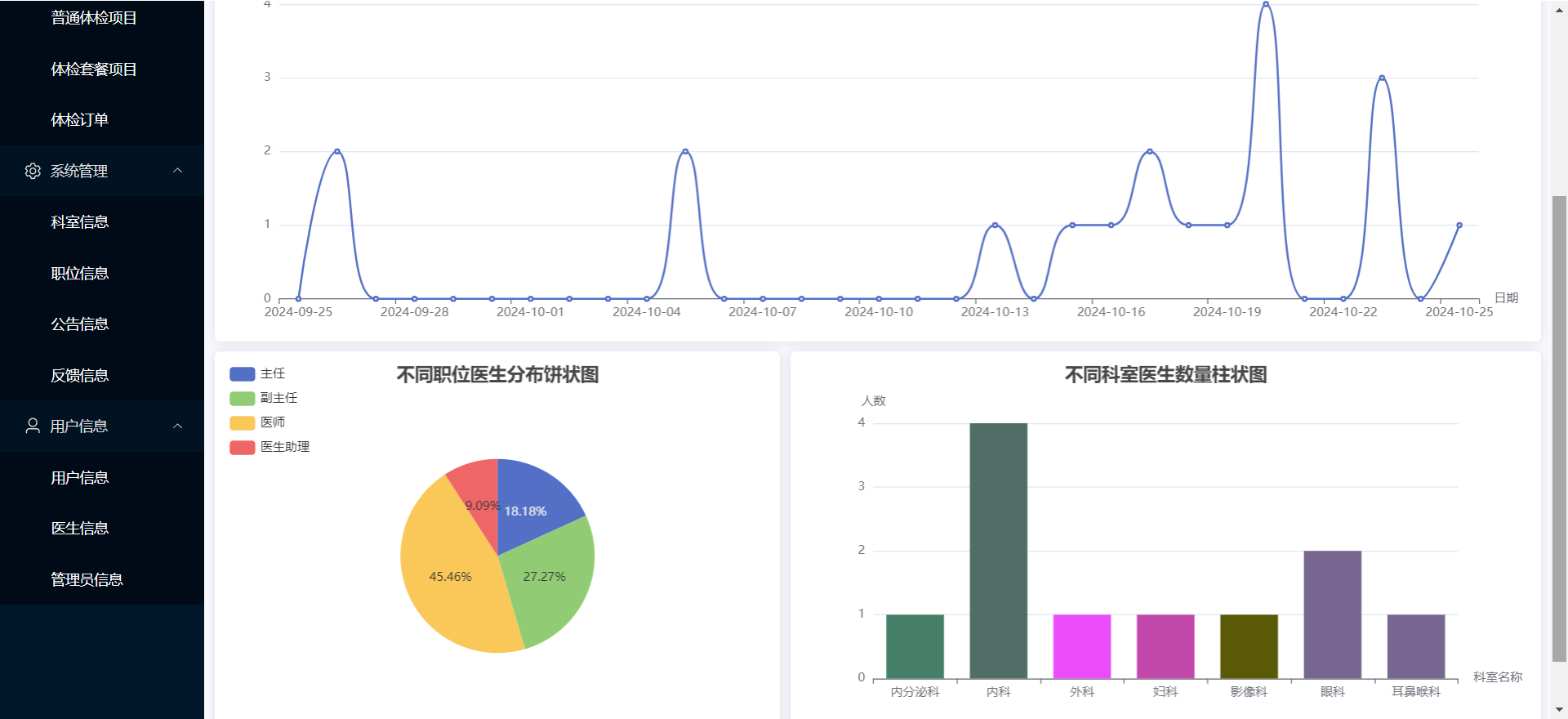This screenshot has height=719, width=1568.
Task: Collapse the 系统管理 menu chevron
Action: tap(178, 171)
